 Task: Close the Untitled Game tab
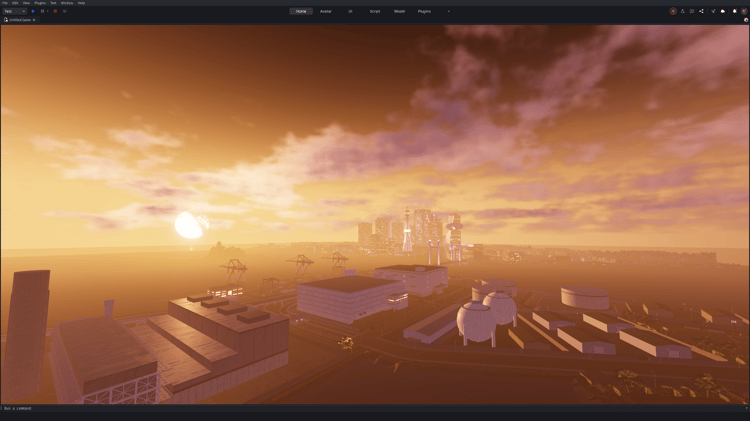click(x=34, y=20)
